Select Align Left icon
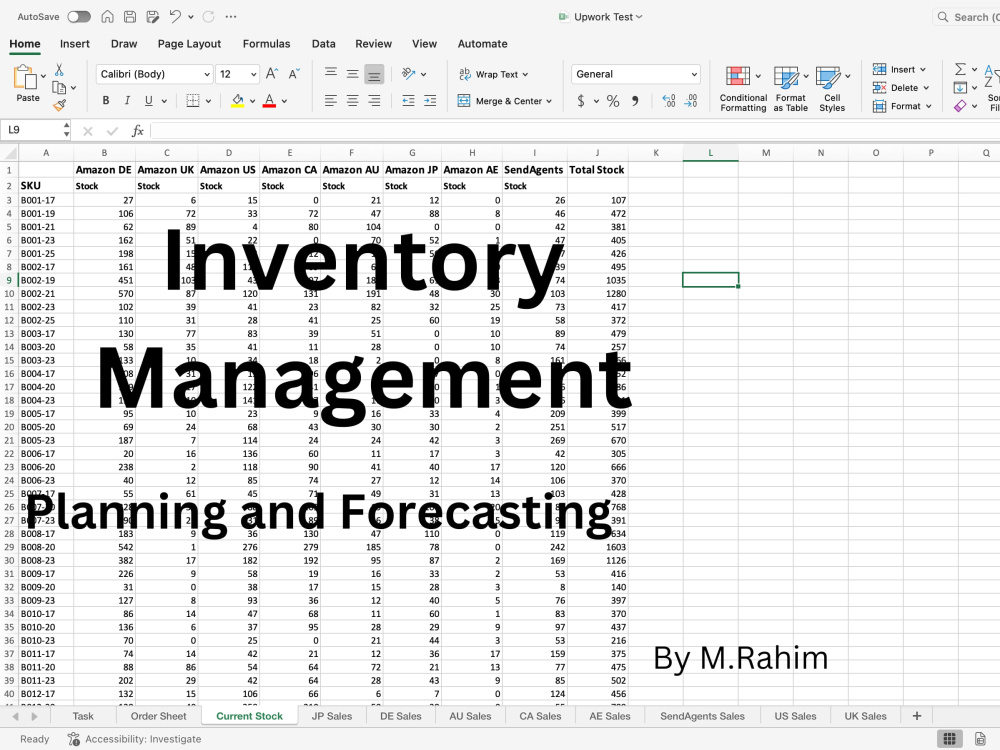1000x750 pixels. tap(330, 101)
